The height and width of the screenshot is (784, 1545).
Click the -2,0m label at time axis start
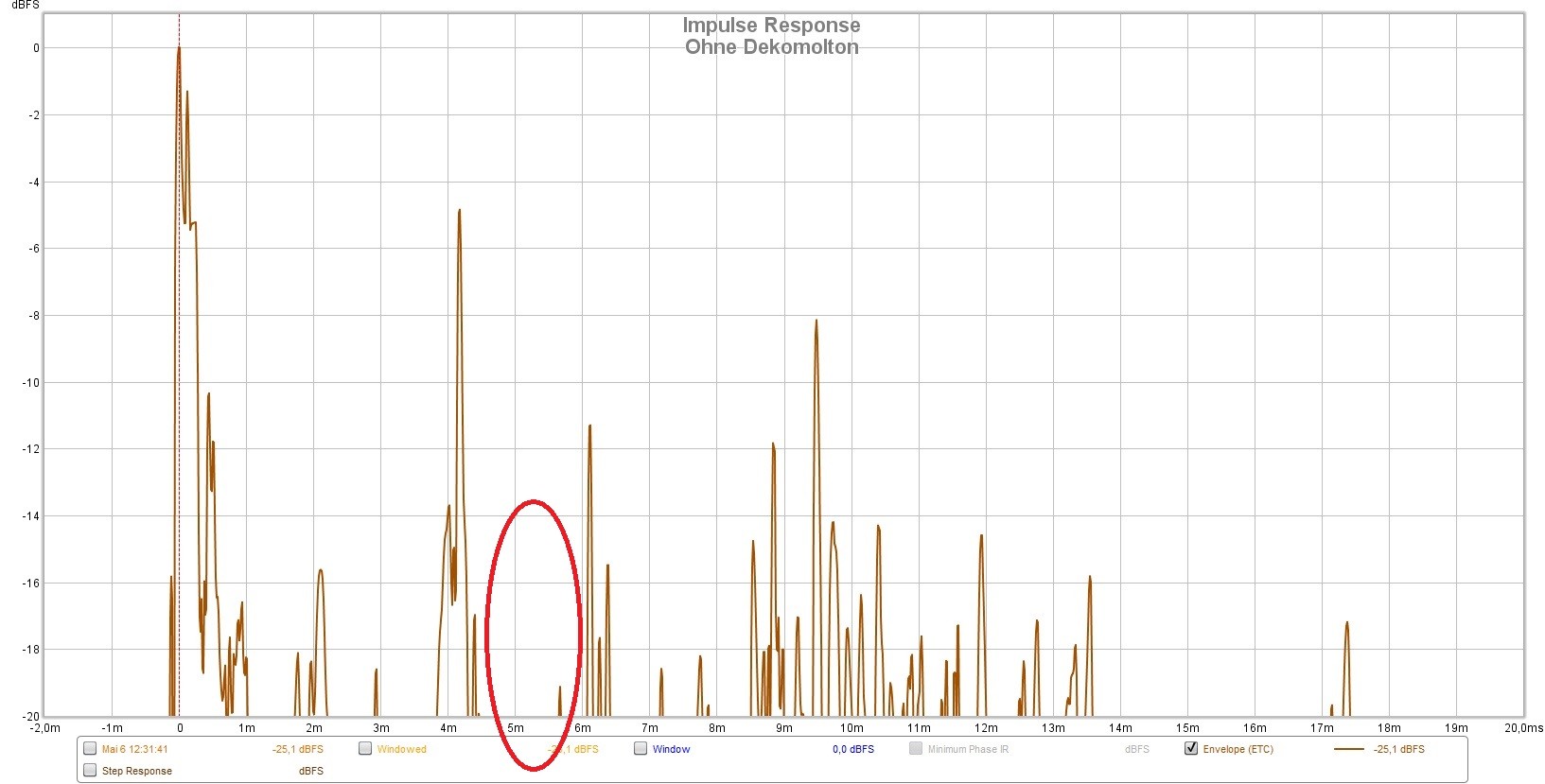[44, 727]
